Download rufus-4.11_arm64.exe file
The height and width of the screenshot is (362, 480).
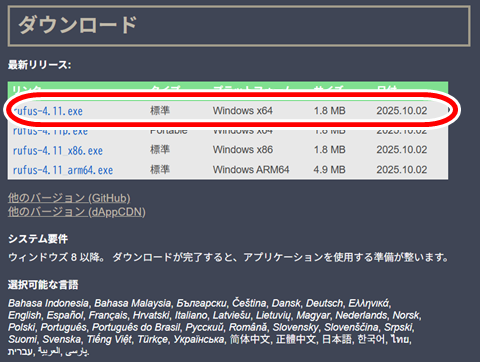click(63, 170)
